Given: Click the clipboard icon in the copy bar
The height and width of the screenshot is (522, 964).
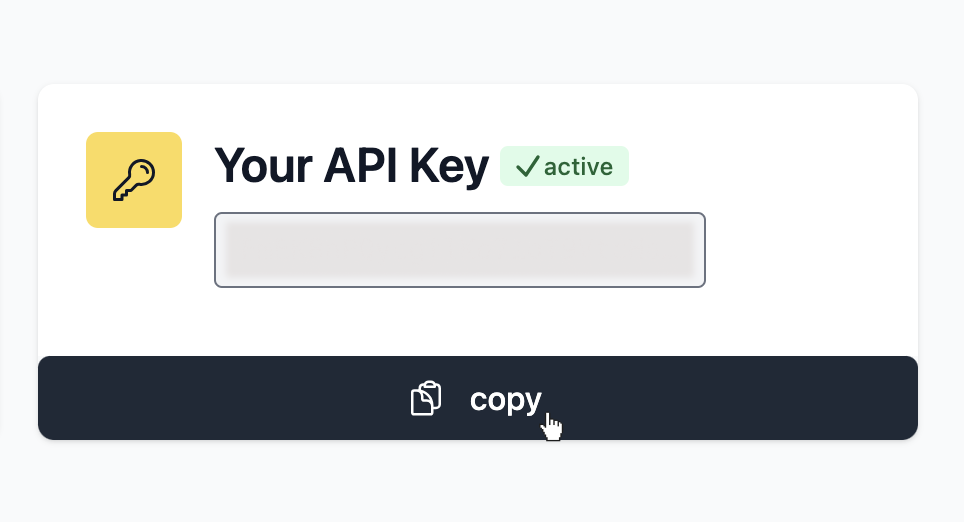Looking at the screenshot, I should pos(426,398).
